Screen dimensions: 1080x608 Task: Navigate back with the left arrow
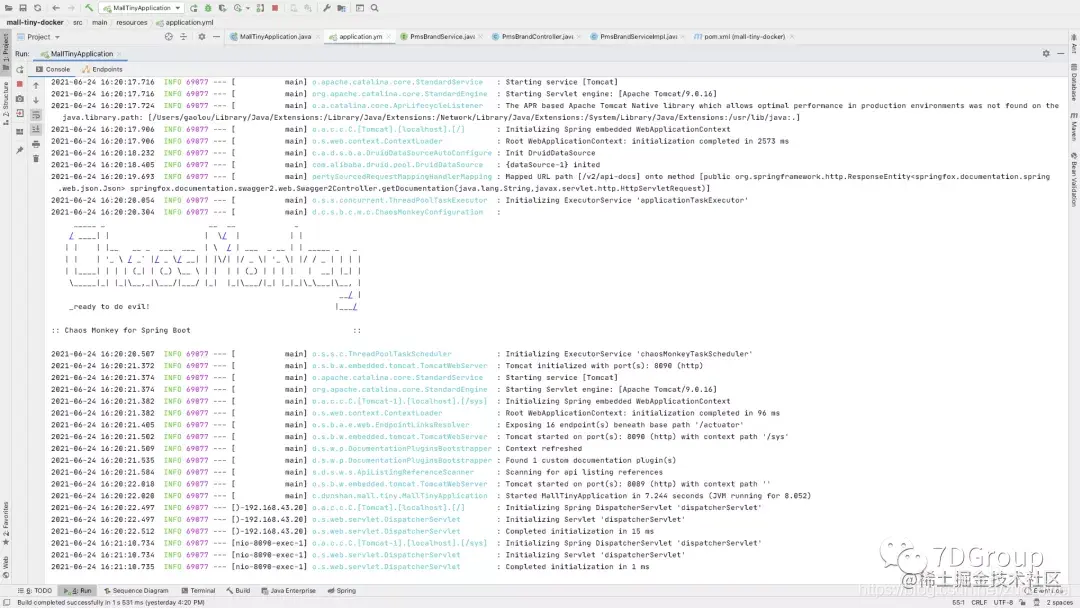pyautogui.click(x=56, y=8)
